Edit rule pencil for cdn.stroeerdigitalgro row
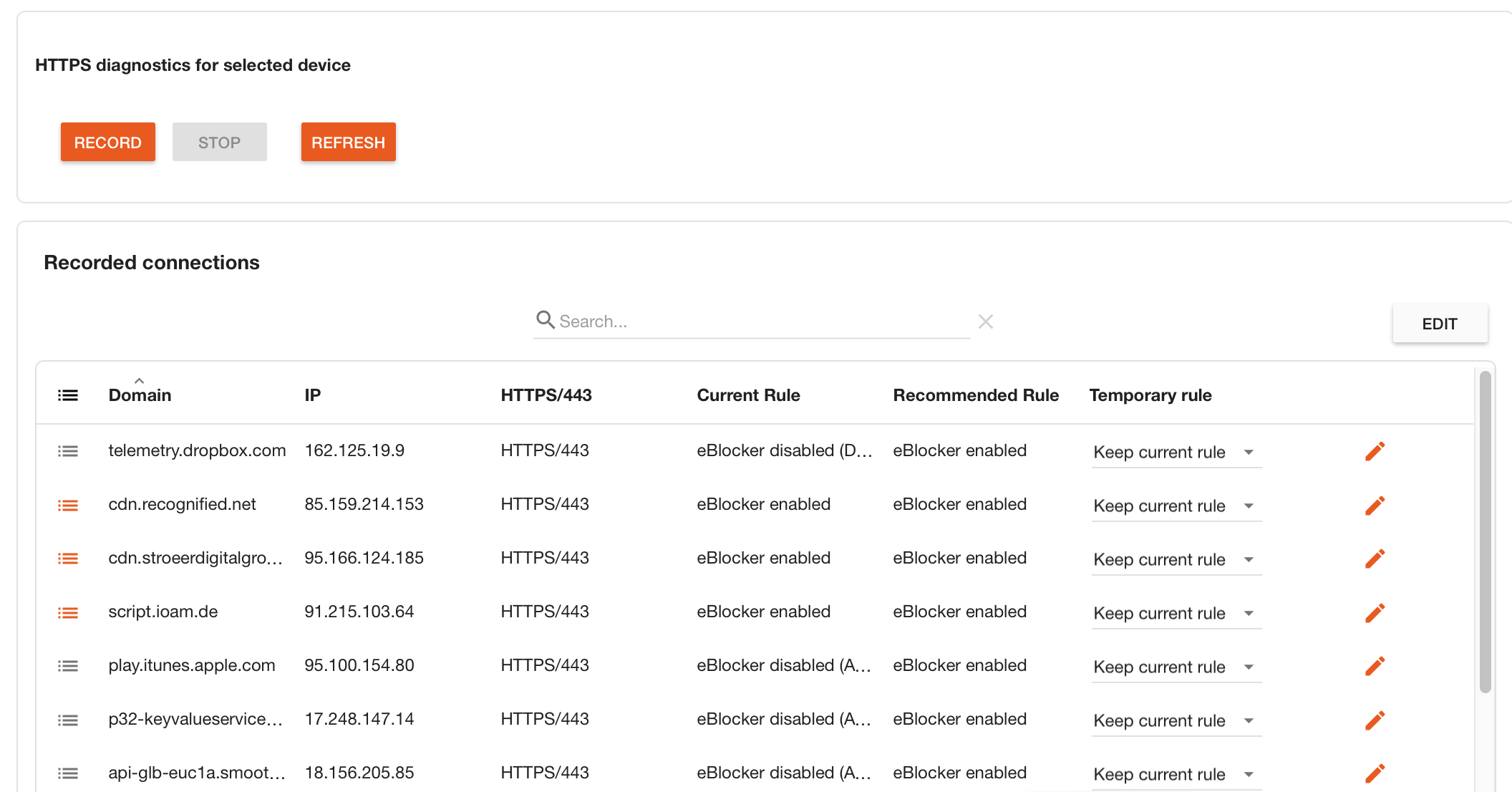 tap(1375, 559)
